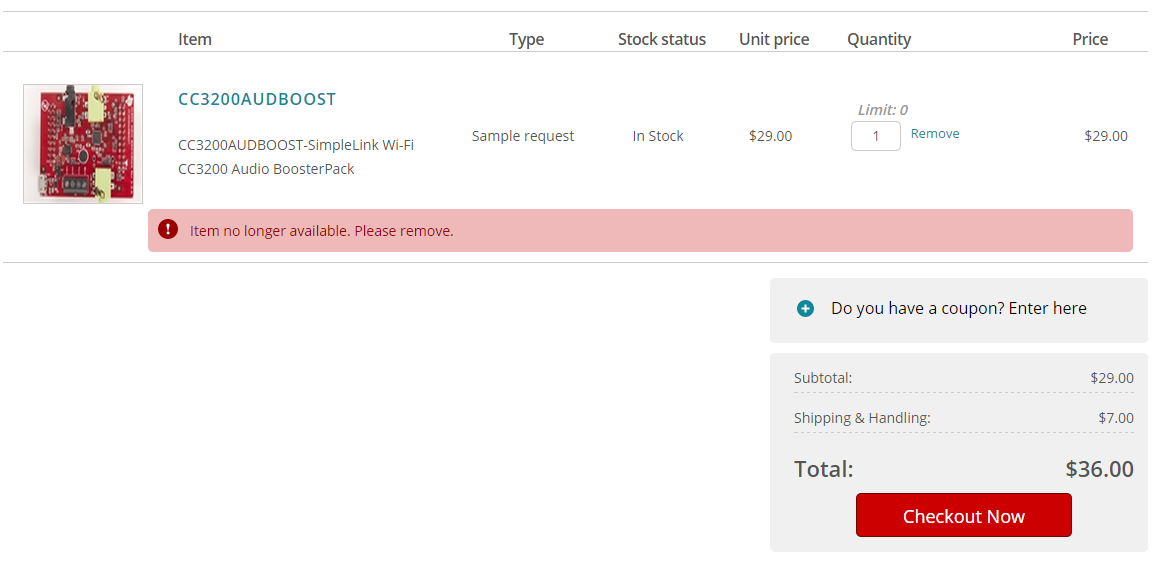The height and width of the screenshot is (564, 1162).
Task: Click the Quantity column header
Action: pyautogui.click(x=878, y=39)
